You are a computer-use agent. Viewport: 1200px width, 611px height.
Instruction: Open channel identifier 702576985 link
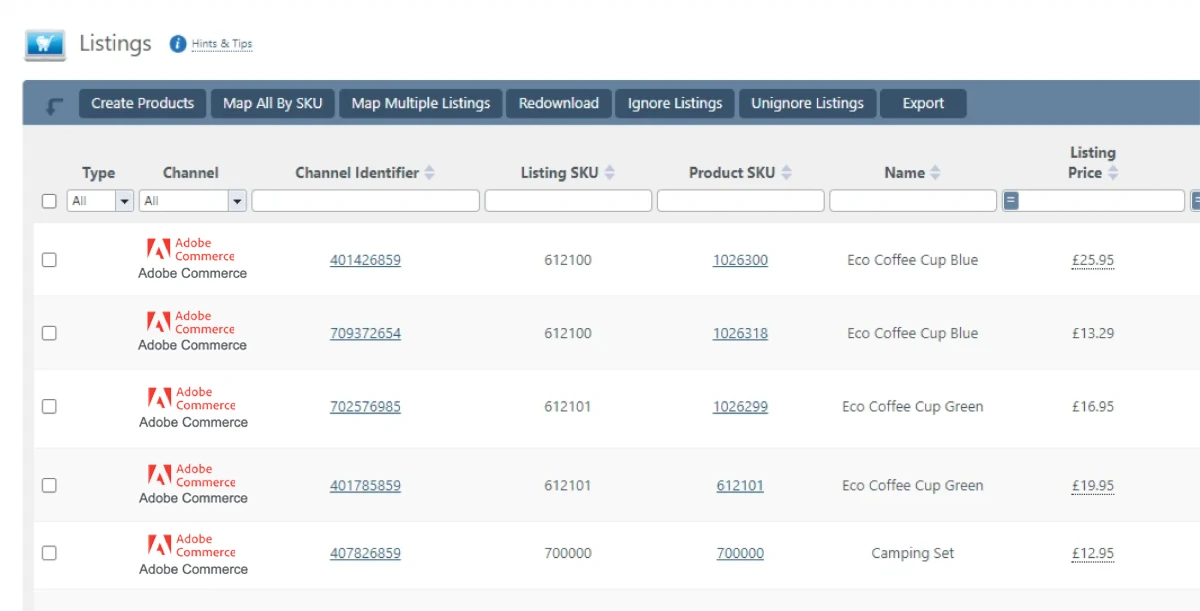pos(365,407)
